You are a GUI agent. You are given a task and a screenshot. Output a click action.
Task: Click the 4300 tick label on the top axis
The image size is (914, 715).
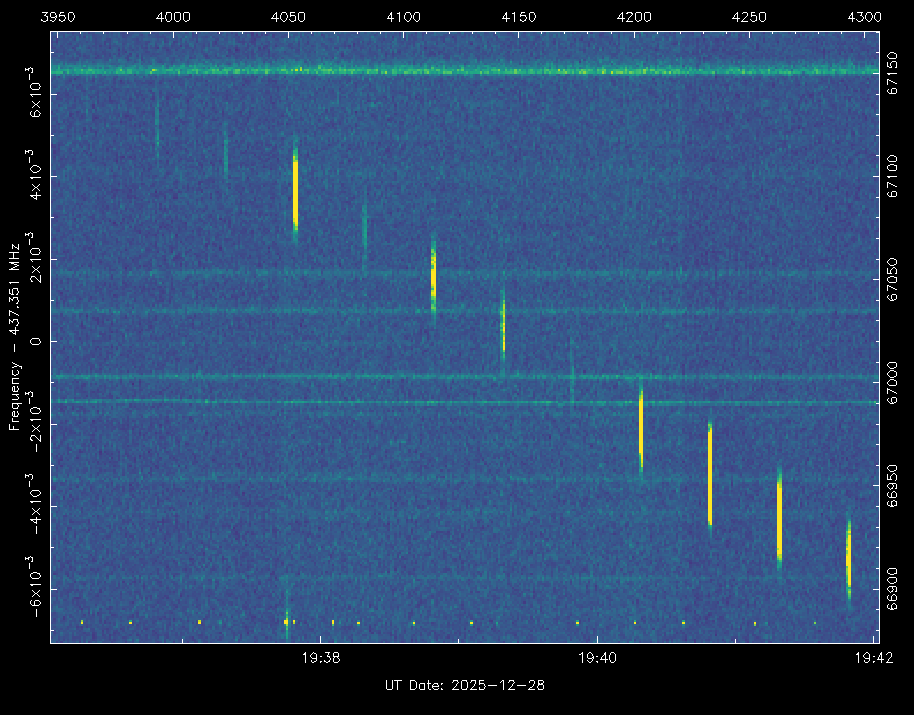tap(864, 18)
